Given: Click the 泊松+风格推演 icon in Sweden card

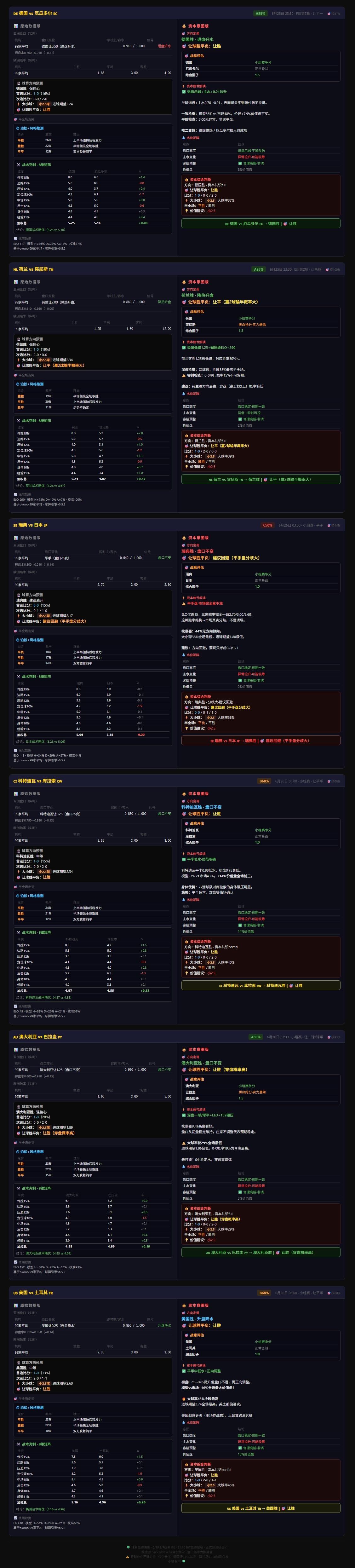Looking at the screenshot, I should pyautogui.click(x=18, y=640).
